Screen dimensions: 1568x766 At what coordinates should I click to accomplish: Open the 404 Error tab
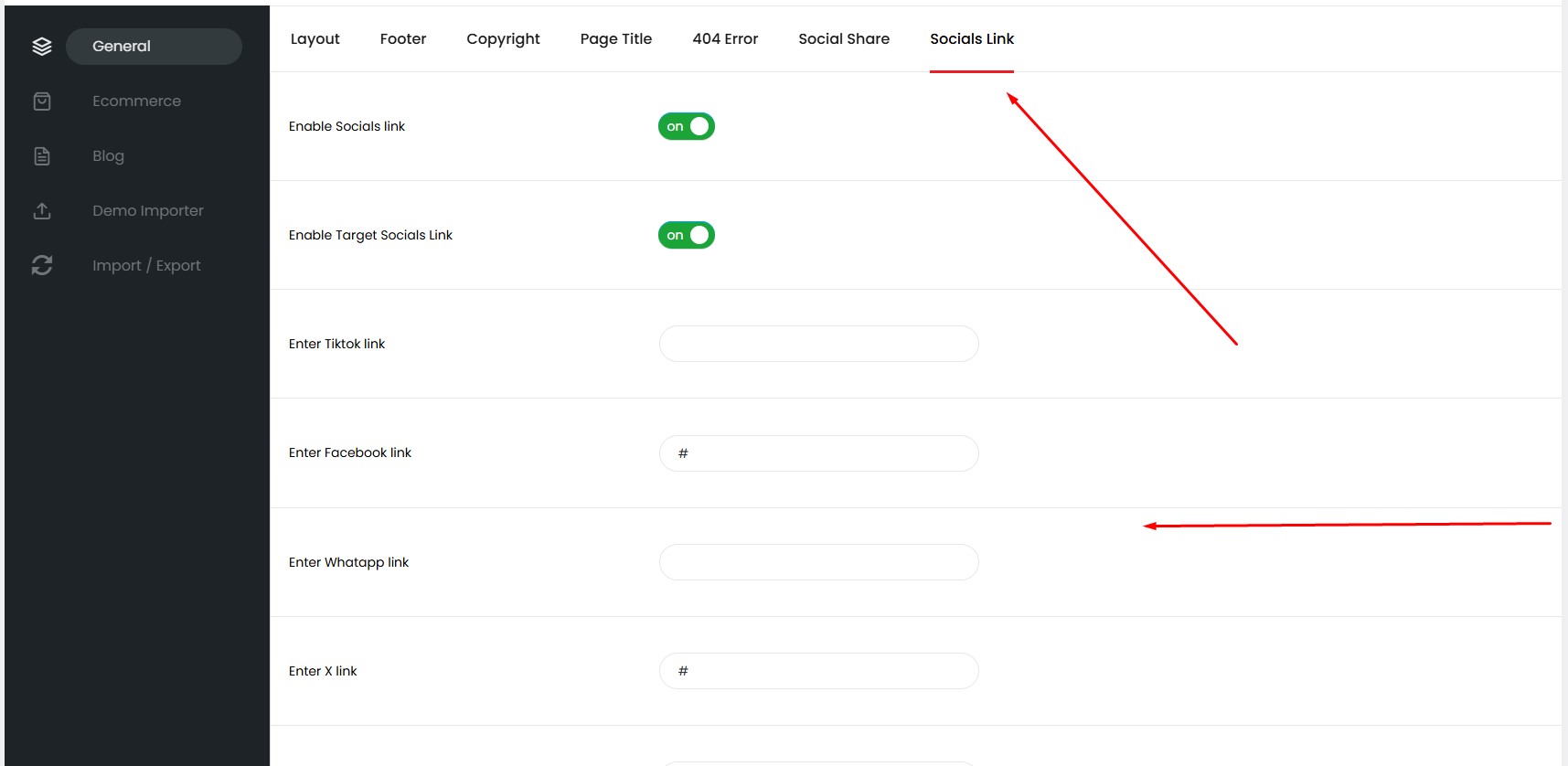pyautogui.click(x=725, y=39)
